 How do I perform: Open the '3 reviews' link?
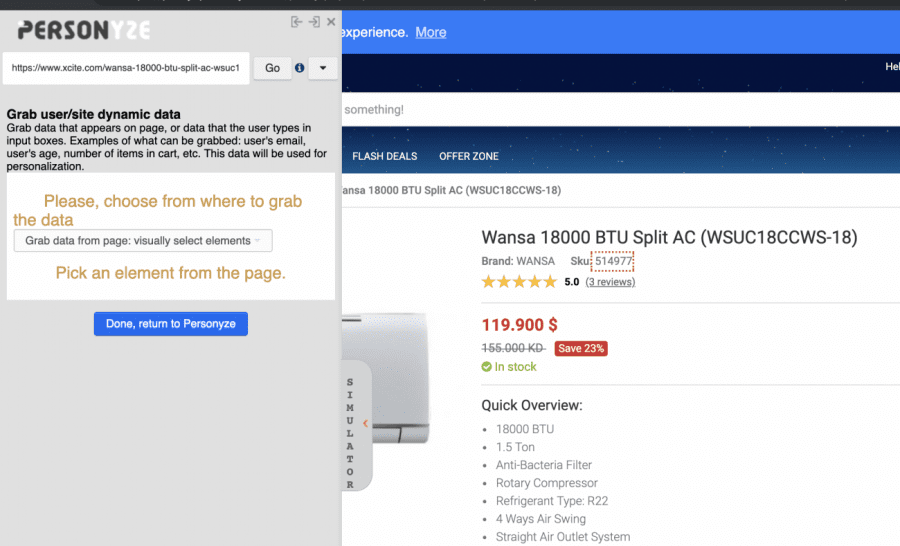(610, 282)
